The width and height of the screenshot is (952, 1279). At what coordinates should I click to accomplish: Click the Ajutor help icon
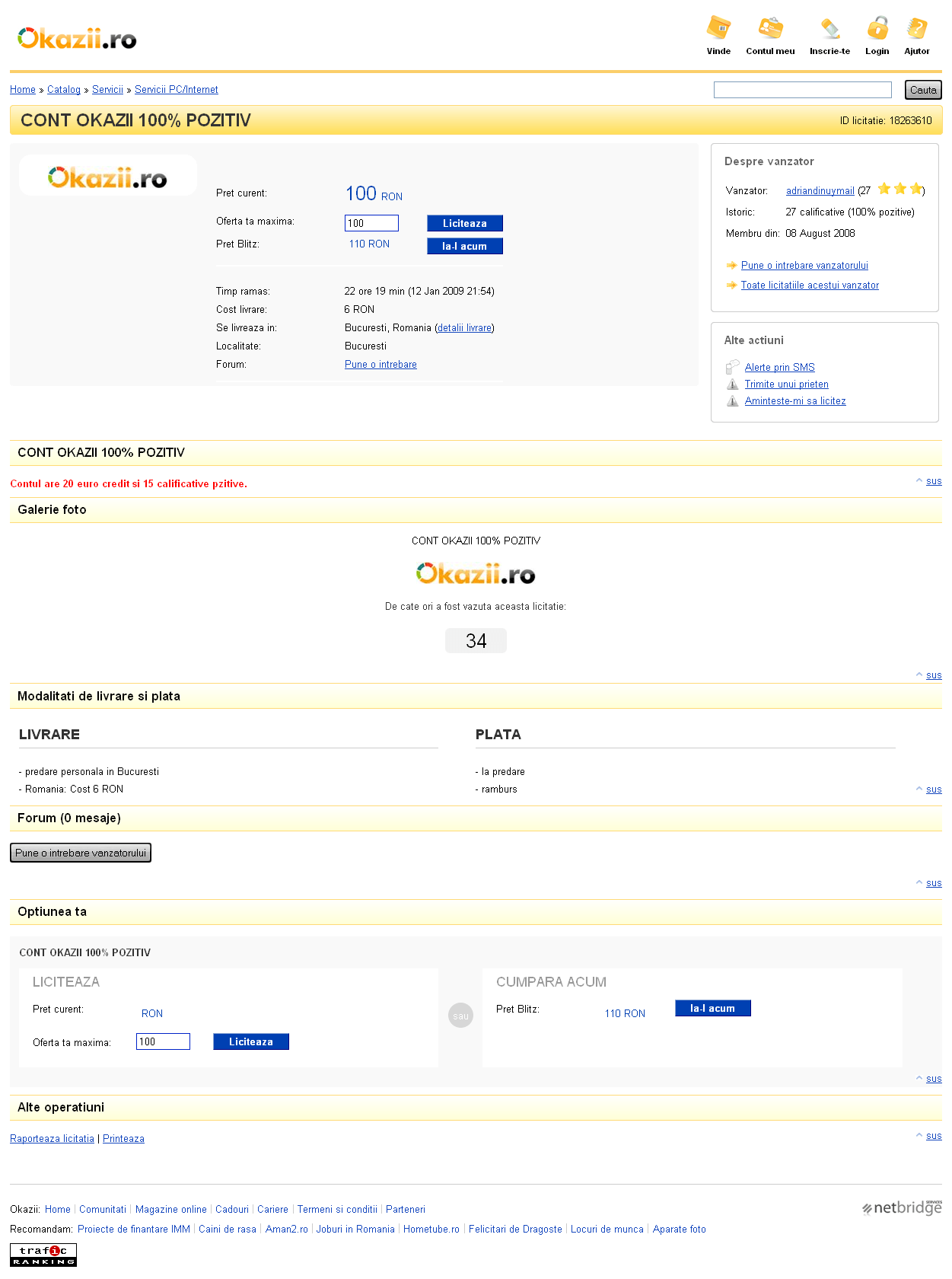(x=916, y=28)
